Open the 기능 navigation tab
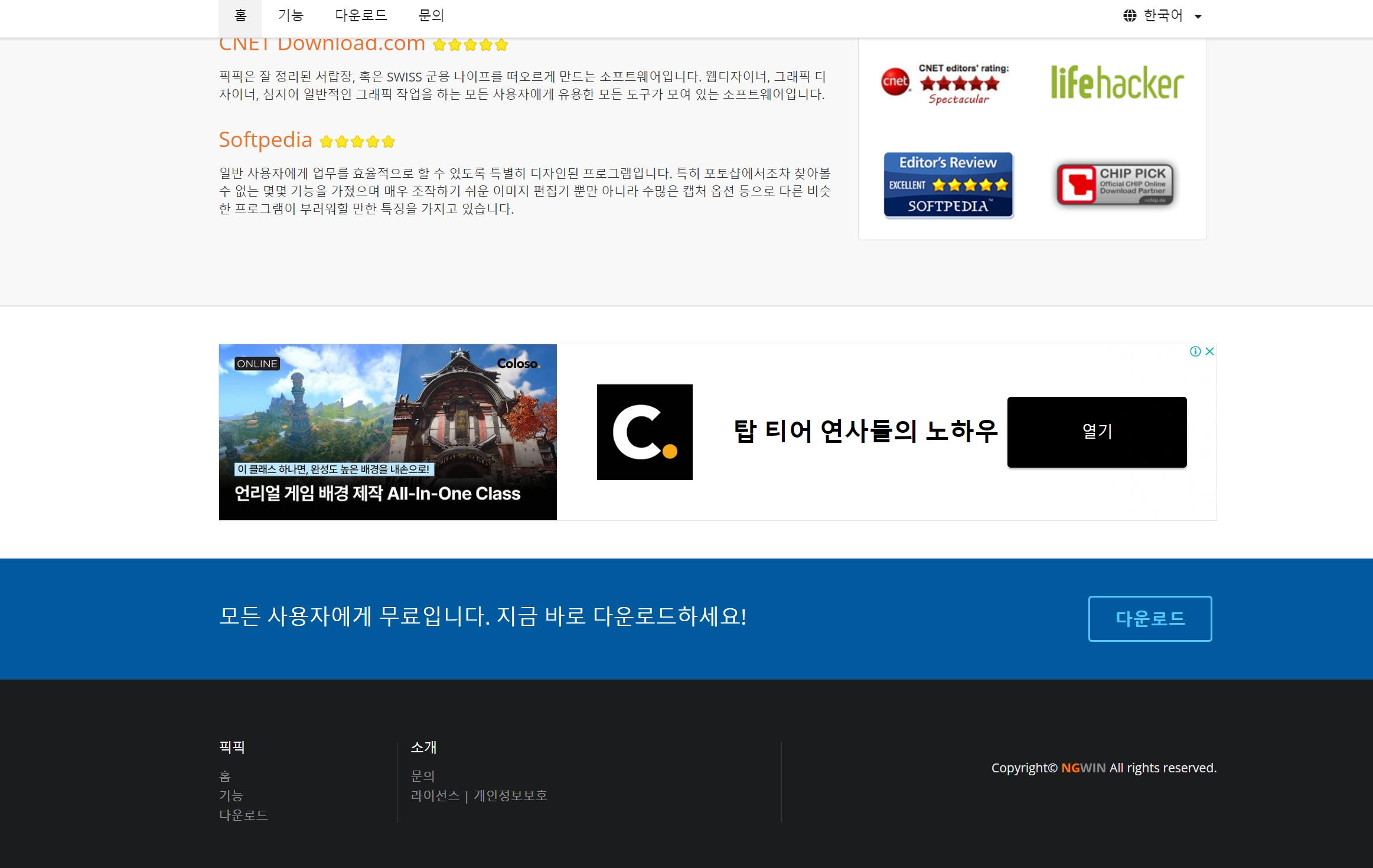Image resolution: width=1373 pixels, height=868 pixels. [291, 16]
